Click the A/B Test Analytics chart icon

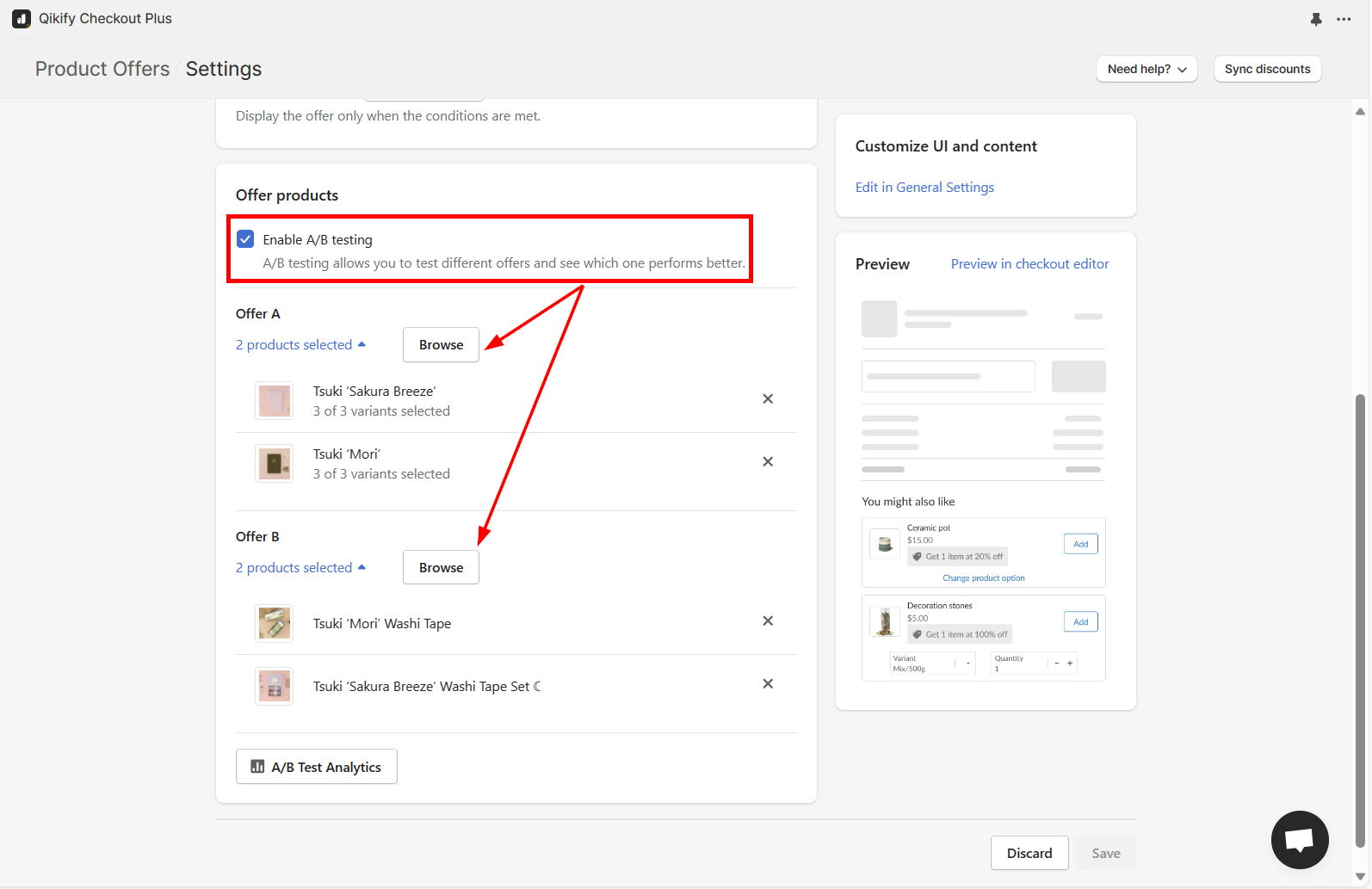coord(257,766)
